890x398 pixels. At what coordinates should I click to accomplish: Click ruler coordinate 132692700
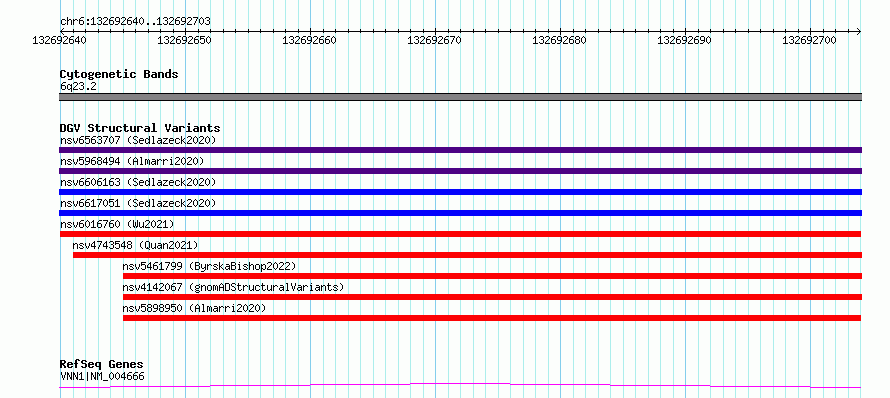[809, 40]
